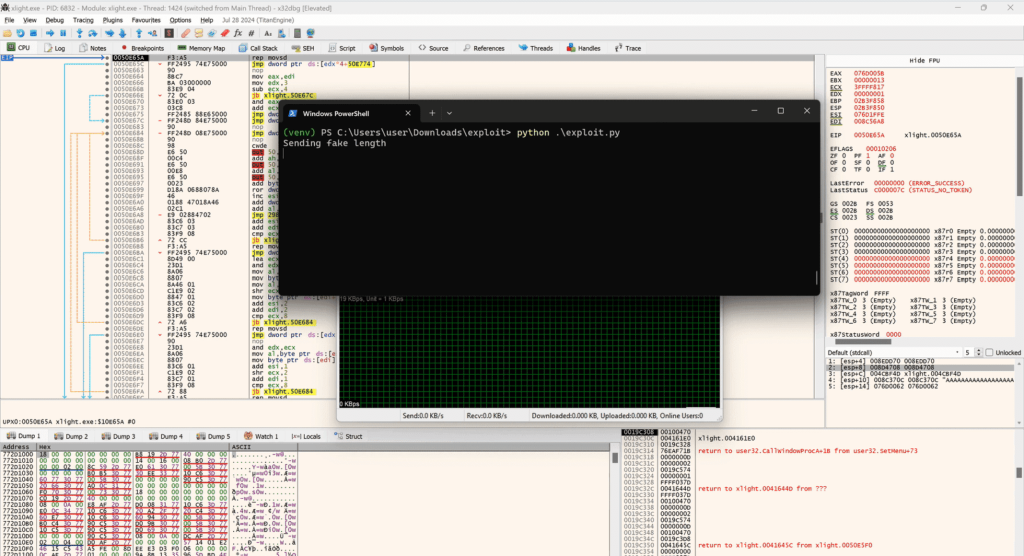The width and height of the screenshot is (1024, 556).
Task: Open the Variables hash icon
Action: tap(251, 33)
